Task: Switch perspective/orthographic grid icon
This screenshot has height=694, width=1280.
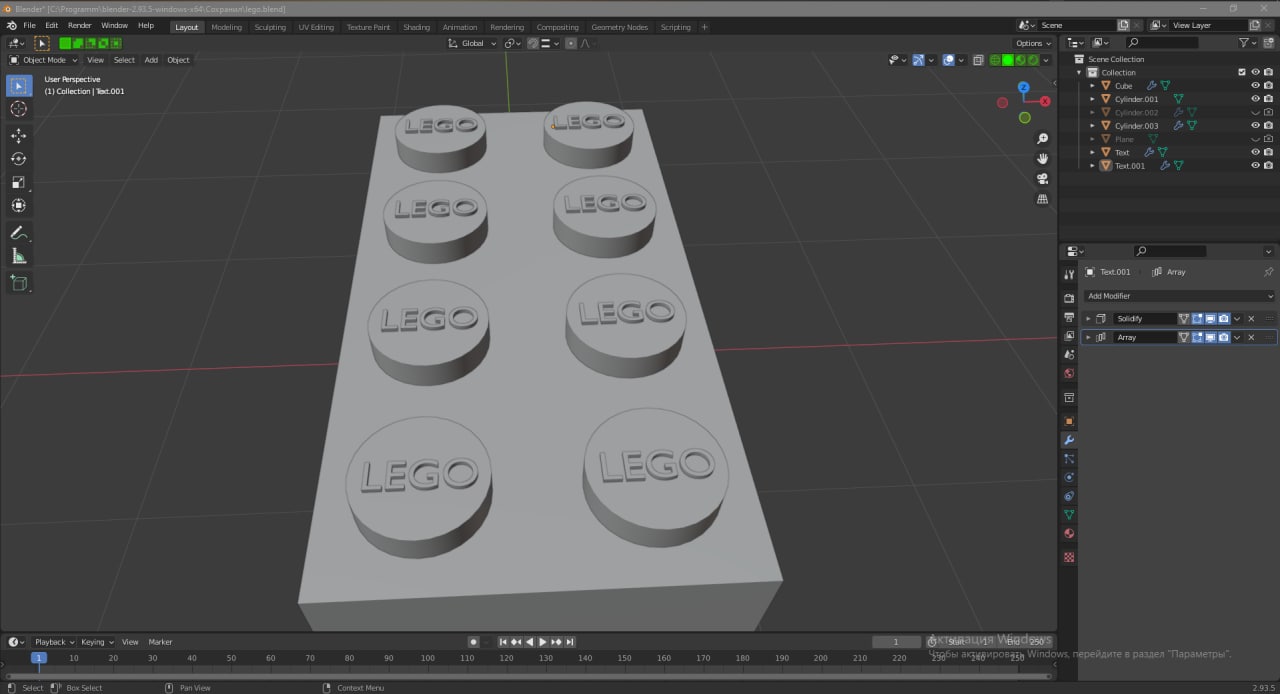Action: point(1042,199)
